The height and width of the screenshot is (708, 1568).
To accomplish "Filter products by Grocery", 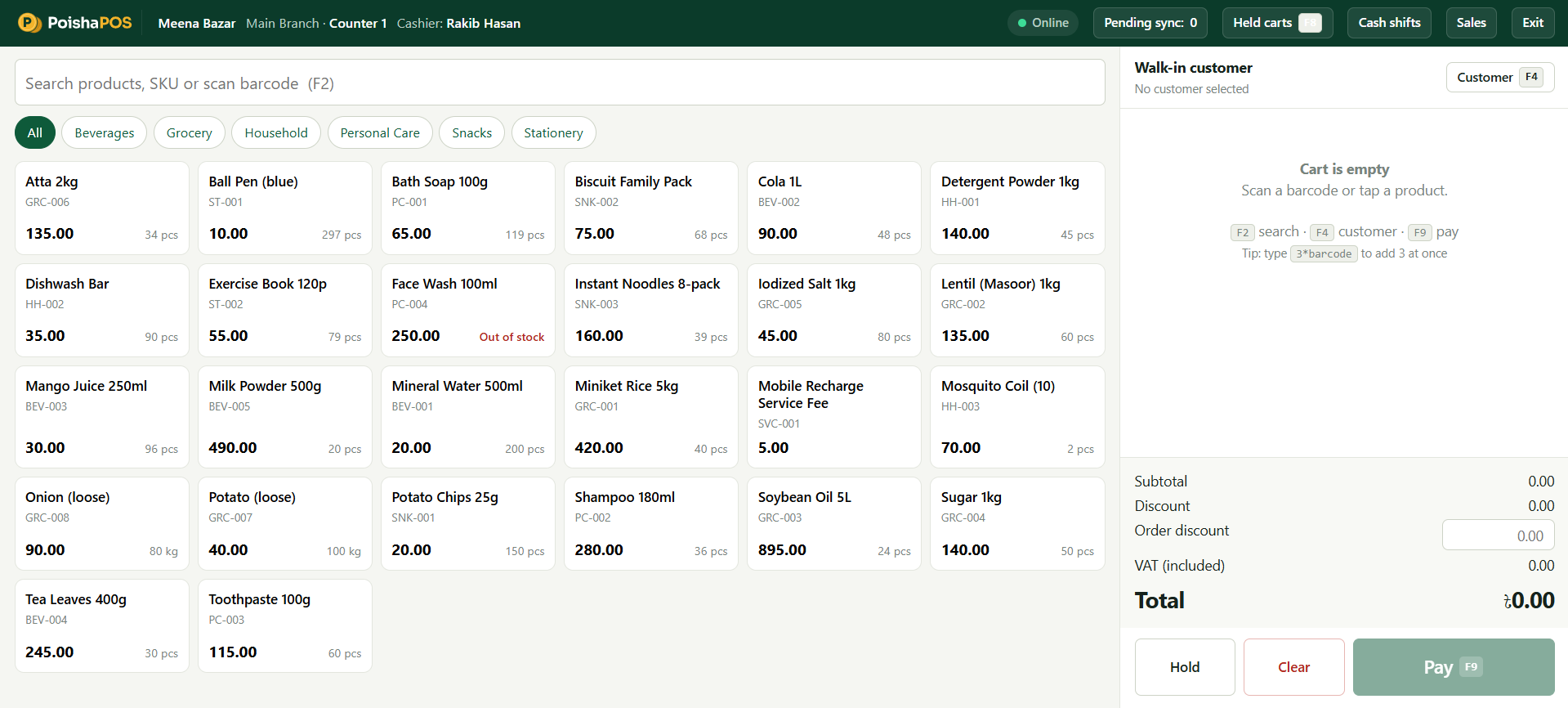I will click(189, 132).
